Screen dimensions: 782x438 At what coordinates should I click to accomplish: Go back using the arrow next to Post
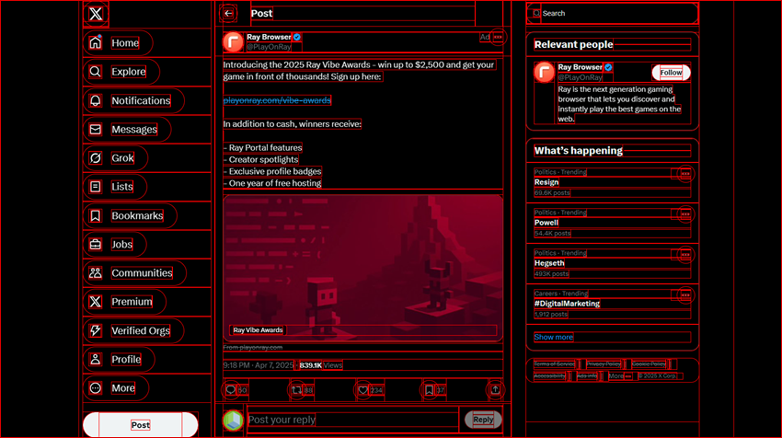[x=229, y=14]
